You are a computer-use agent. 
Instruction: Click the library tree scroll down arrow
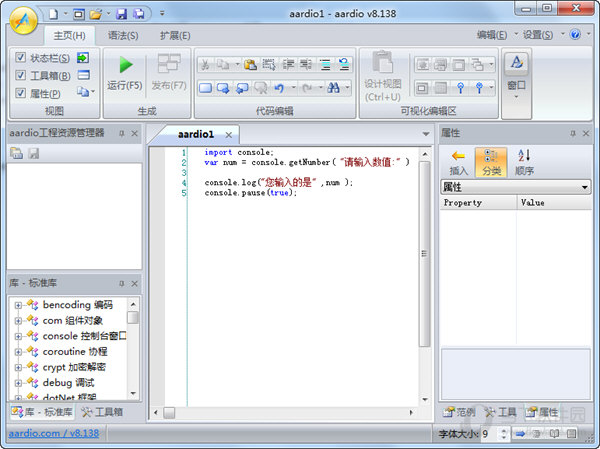pos(133,393)
